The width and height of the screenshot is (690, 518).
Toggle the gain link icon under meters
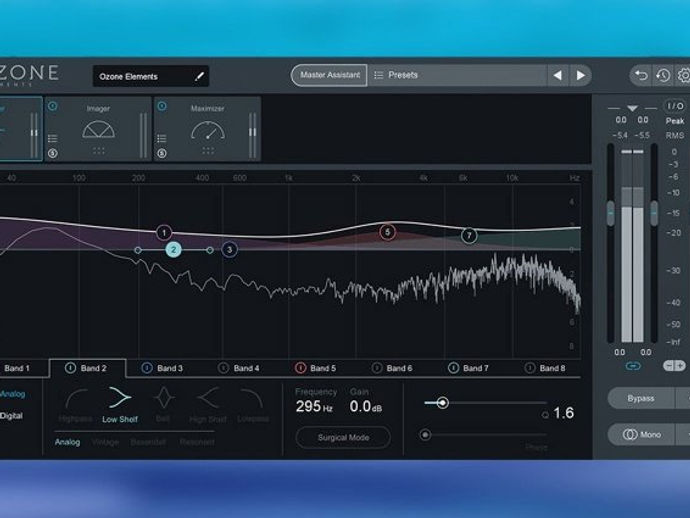click(x=633, y=366)
